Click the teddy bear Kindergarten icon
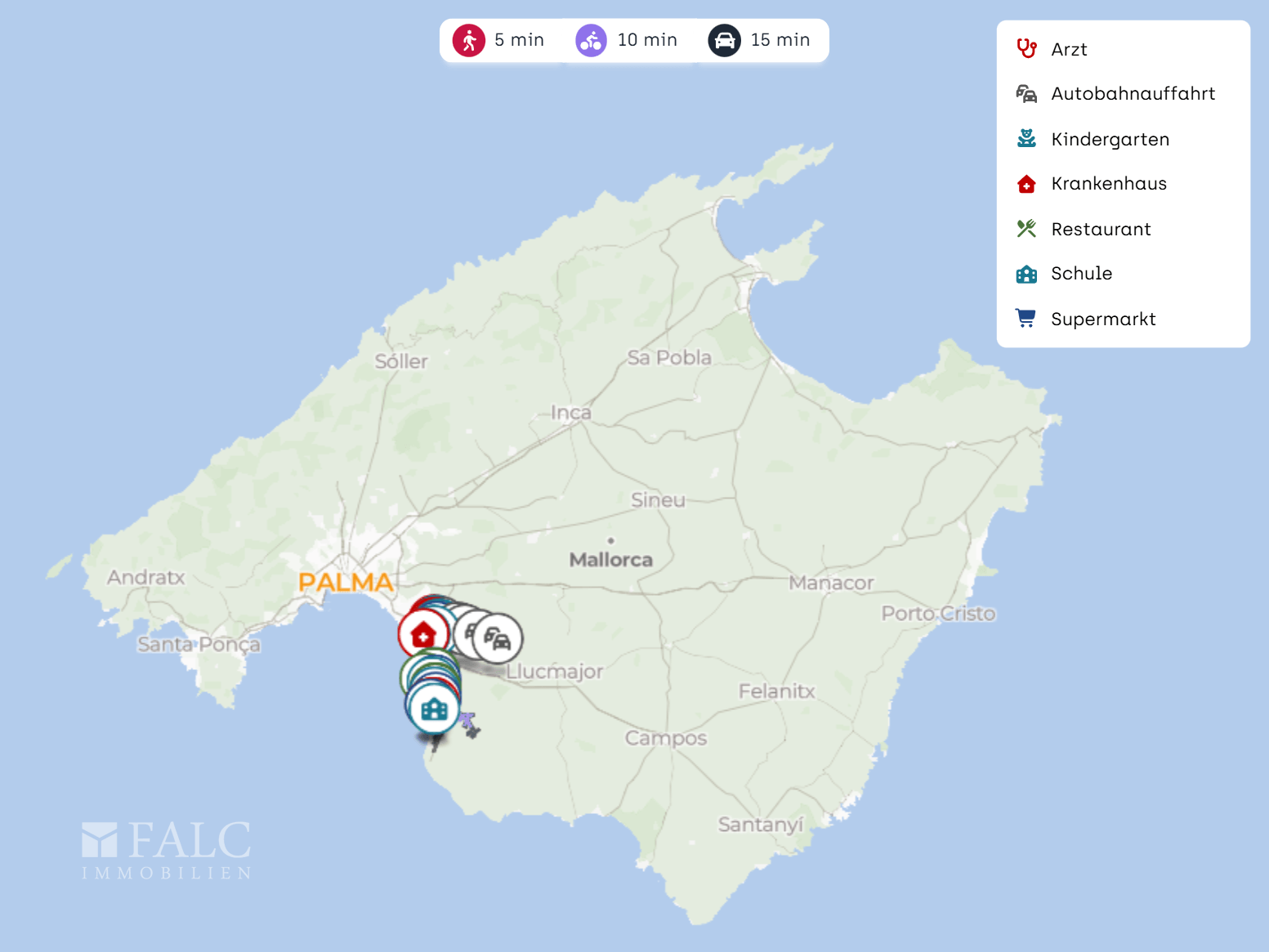Screen dimensions: 1269x952 (1026, 138)
